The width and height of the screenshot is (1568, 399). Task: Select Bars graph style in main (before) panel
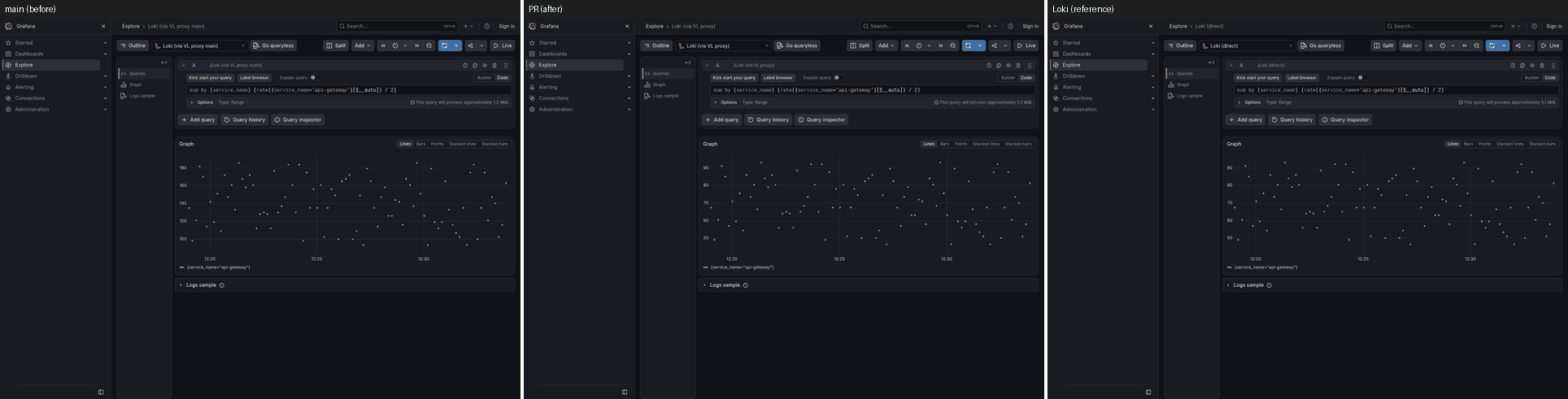420,144
